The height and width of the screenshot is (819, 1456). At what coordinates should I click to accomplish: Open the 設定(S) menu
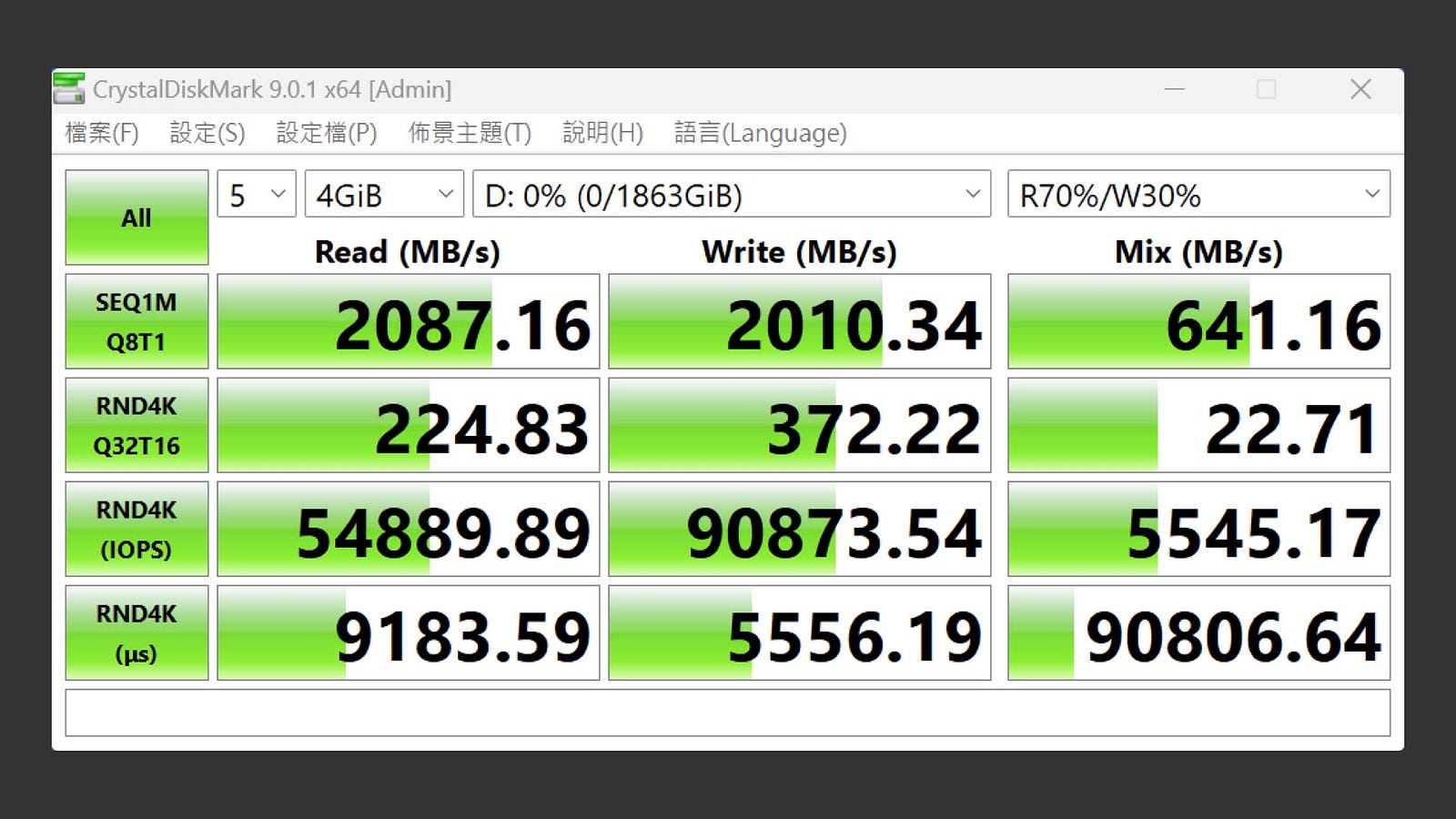pyautogui.click(x=207, y=133)
